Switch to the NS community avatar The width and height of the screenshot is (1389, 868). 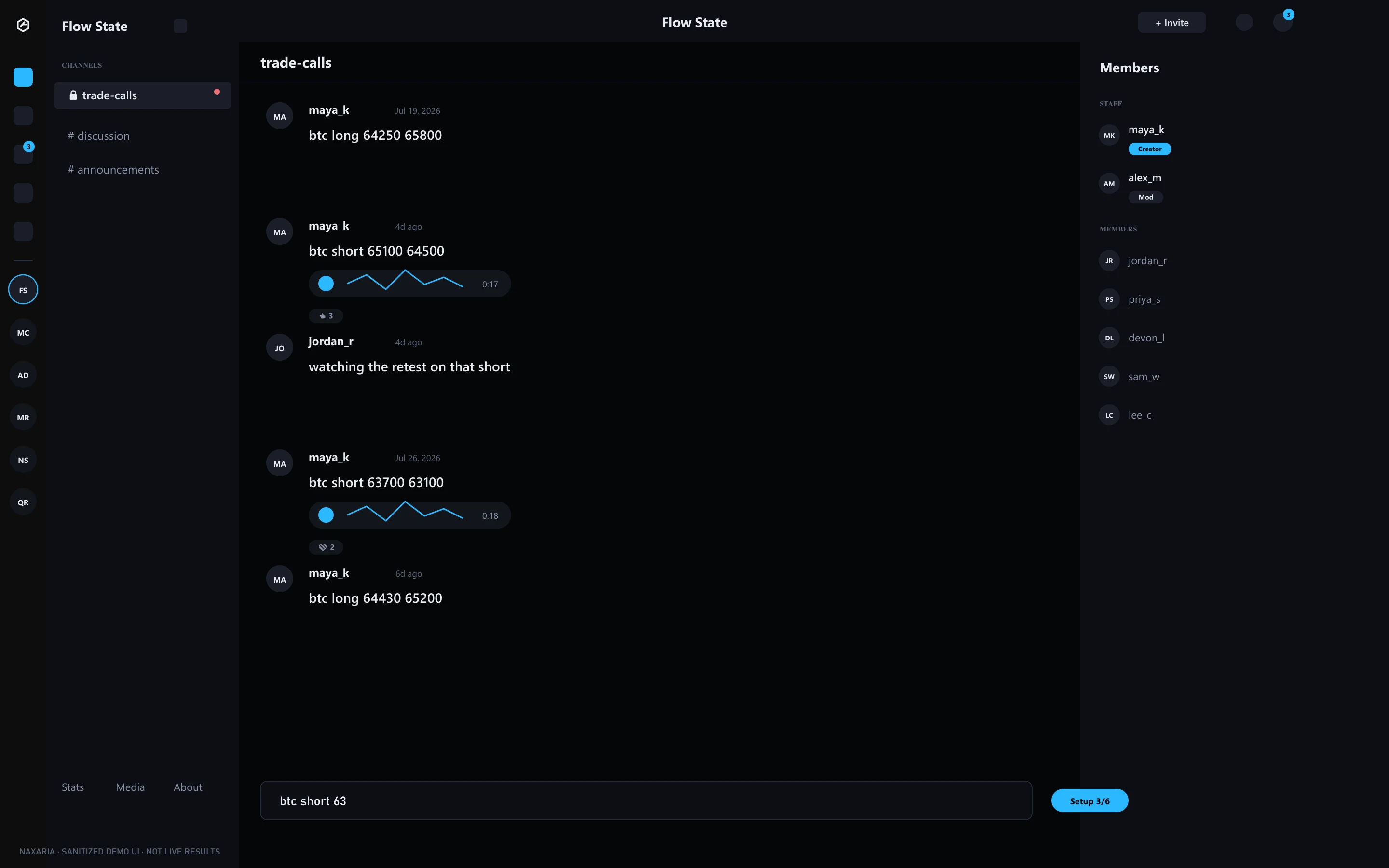(x=23, y=460)
